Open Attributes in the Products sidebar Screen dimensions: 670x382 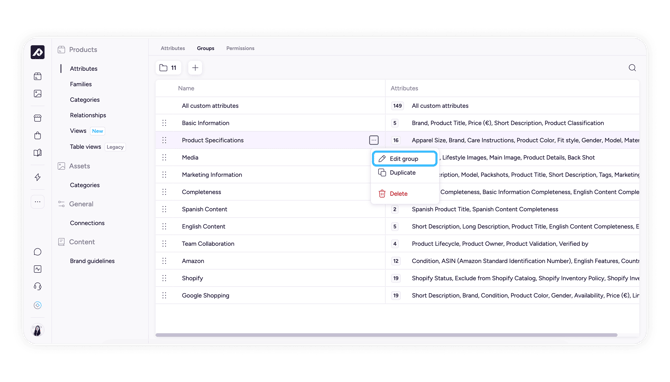pyautogui.click(x=84, y=68)
